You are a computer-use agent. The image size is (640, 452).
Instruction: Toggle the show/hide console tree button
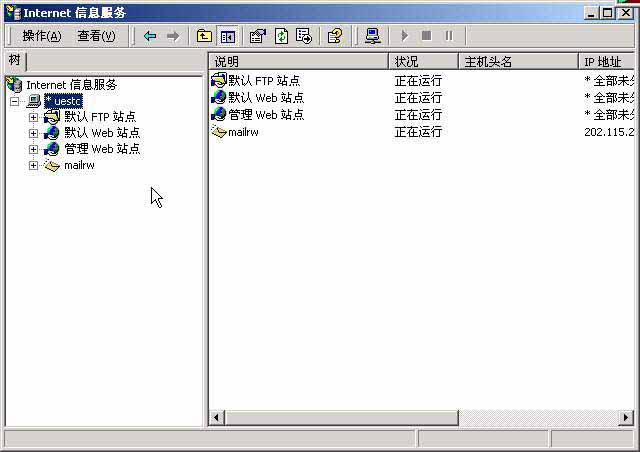click(x=228, y=36)
